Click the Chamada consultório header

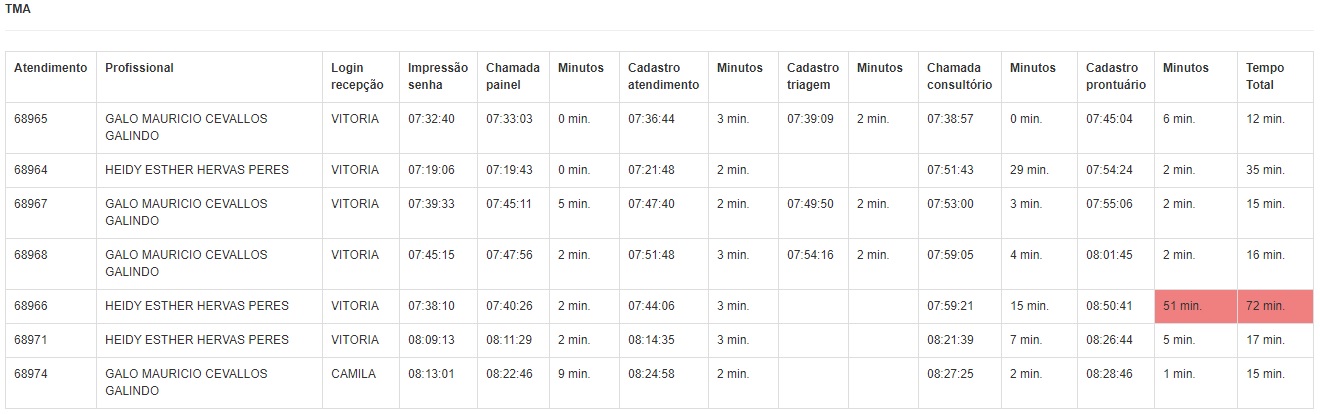tap(959, 76)
